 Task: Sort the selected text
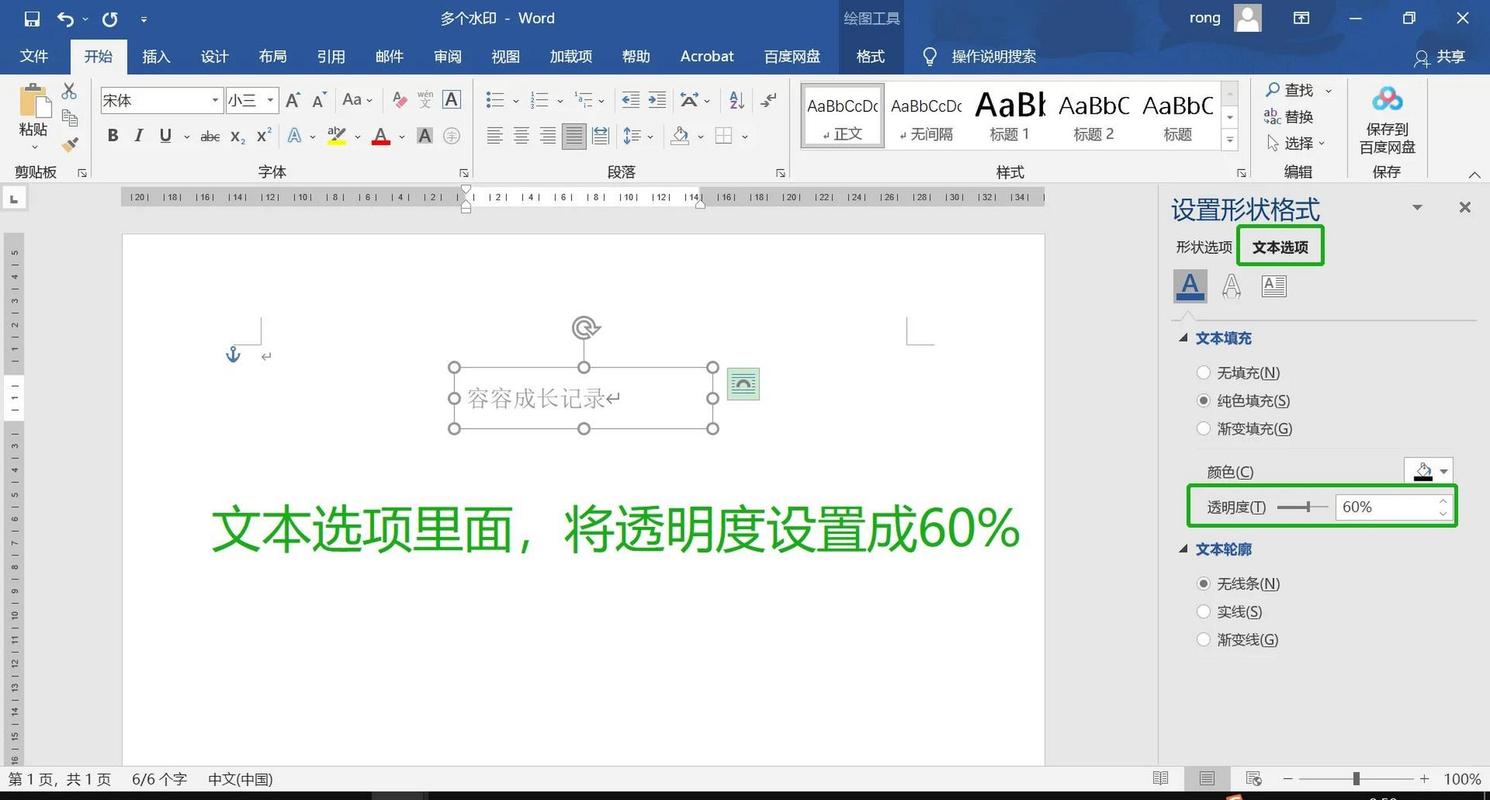(x=737, y=100)
